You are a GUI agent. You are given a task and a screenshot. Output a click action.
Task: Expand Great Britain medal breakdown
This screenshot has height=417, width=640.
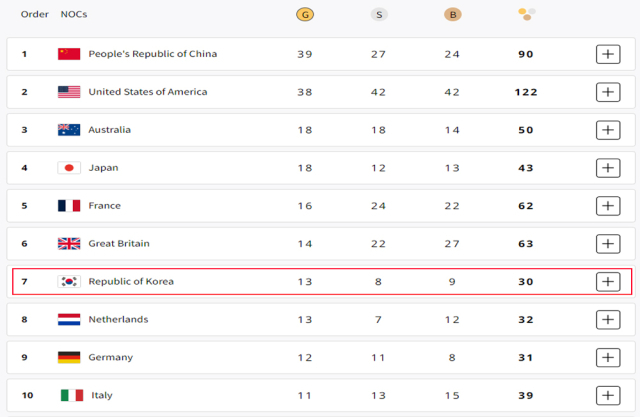click(x=608, y=244)
